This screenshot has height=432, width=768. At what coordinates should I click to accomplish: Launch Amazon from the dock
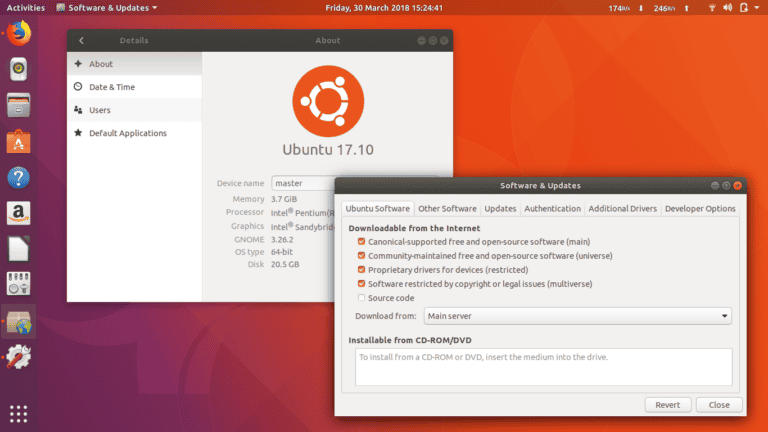tap(19, 213)
